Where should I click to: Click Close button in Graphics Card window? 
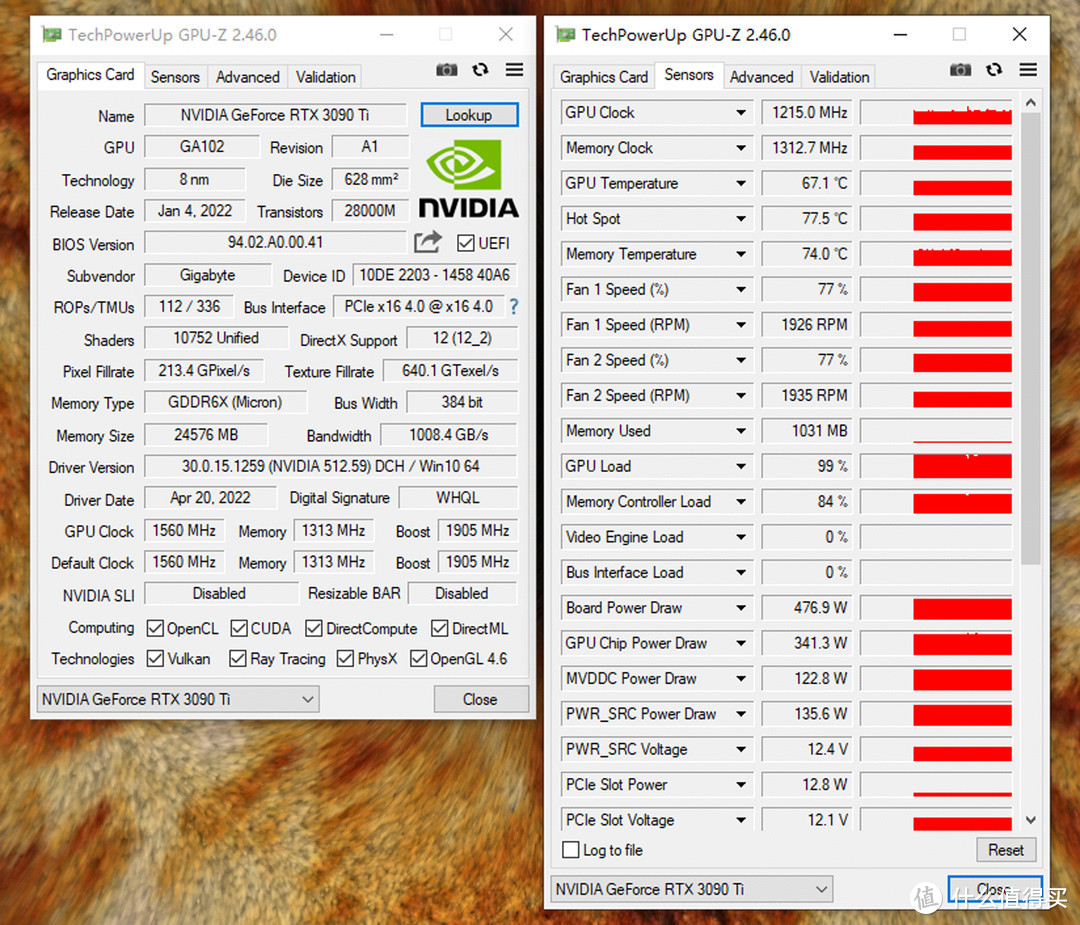pyautogui.click(x=481, y=699)
